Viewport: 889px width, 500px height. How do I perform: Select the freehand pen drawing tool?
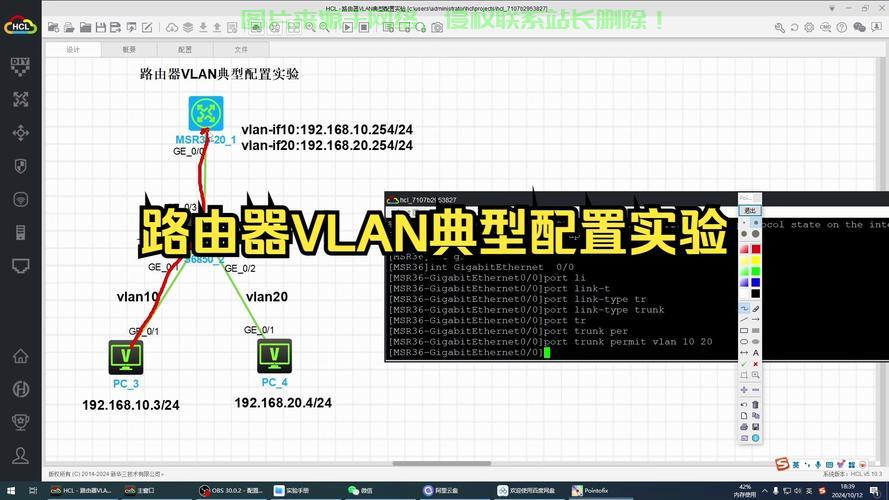[744, 308]
